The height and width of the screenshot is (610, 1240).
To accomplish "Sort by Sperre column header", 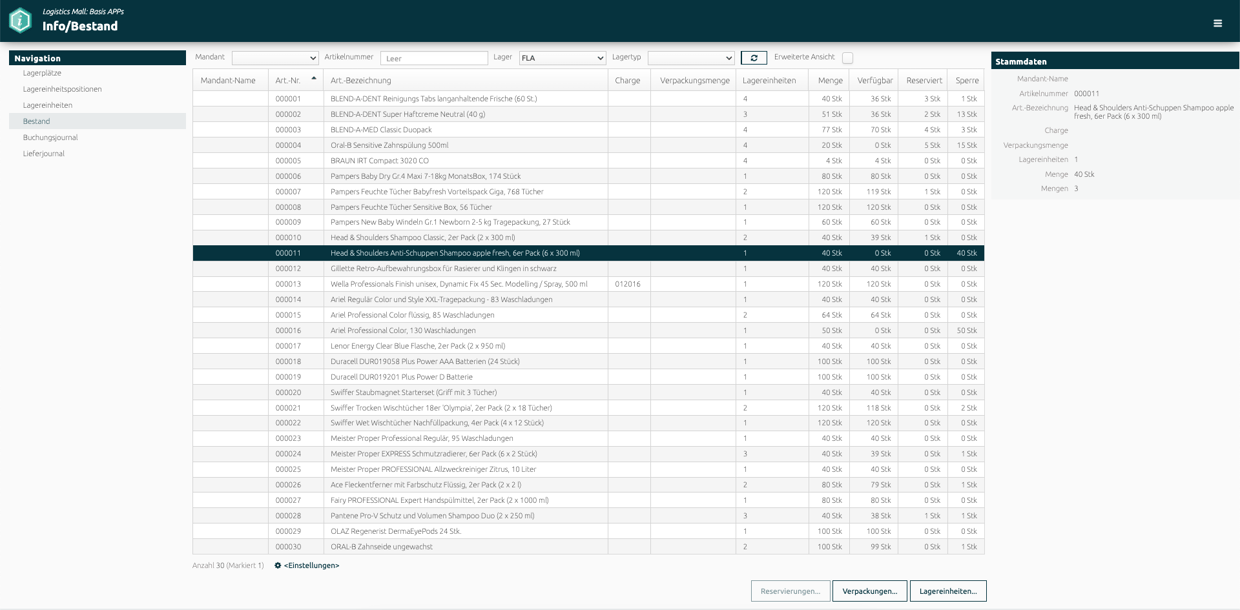I will click(966, 80).
